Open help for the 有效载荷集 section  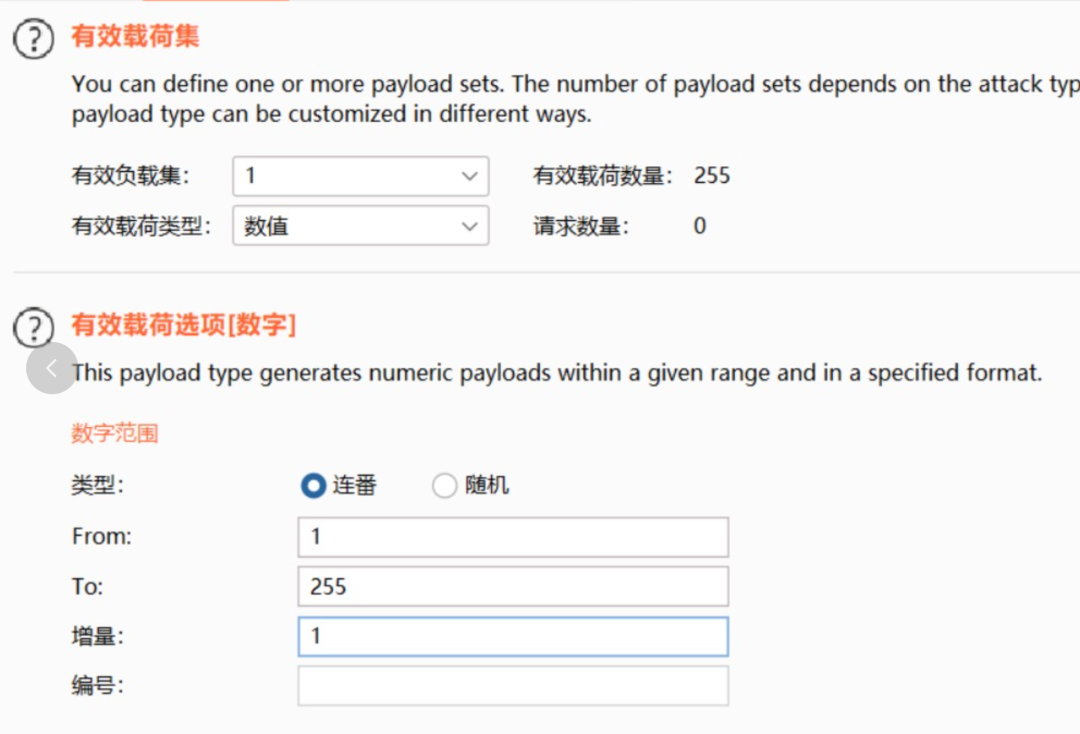[33, 39]
